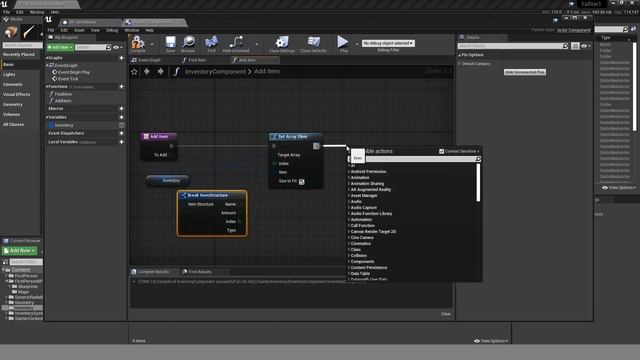Image resolution: width=640 pixels, height=360 pixels.
Task: Select Lights category in Modes panel
Action: [x=9, y=75]
